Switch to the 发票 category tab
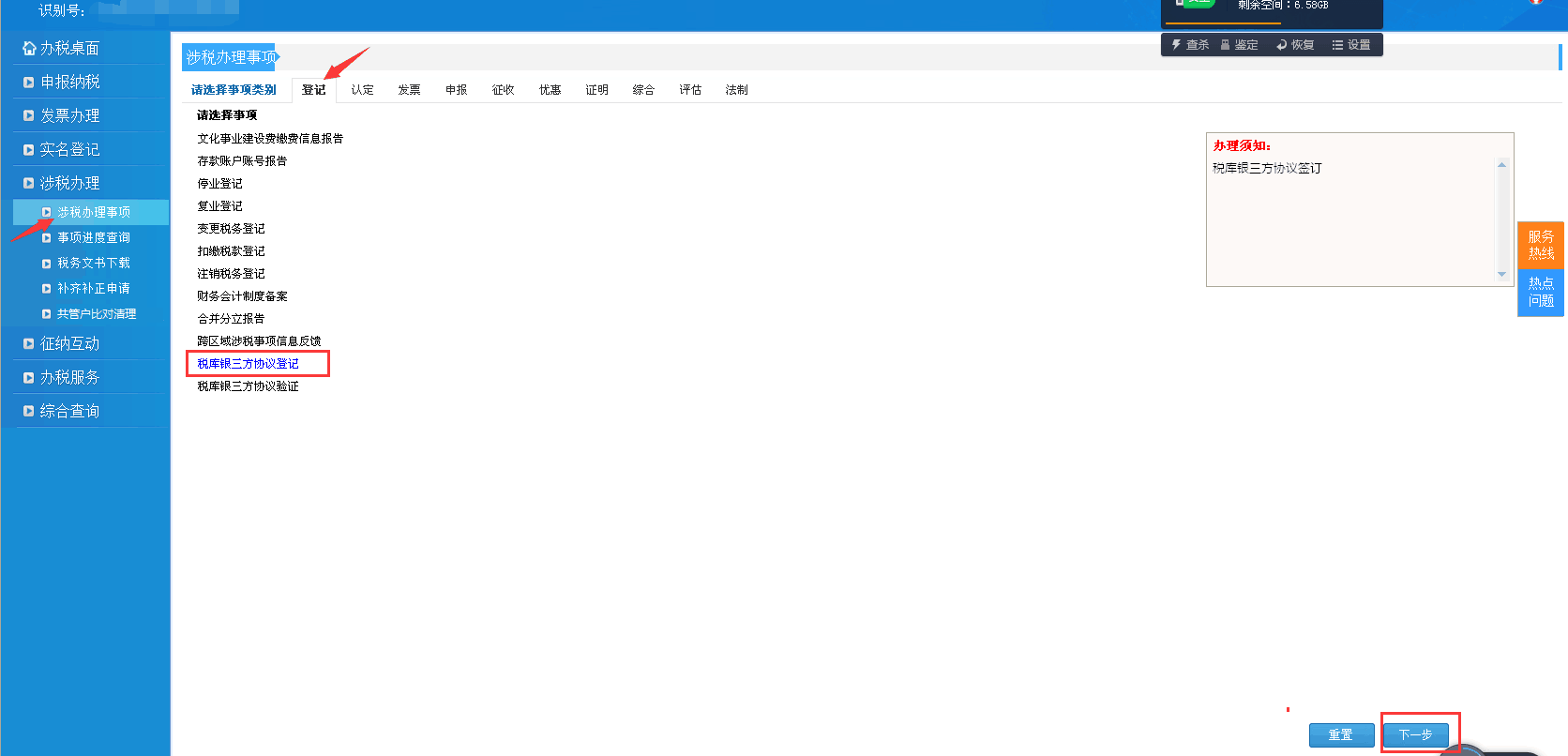 409,90
